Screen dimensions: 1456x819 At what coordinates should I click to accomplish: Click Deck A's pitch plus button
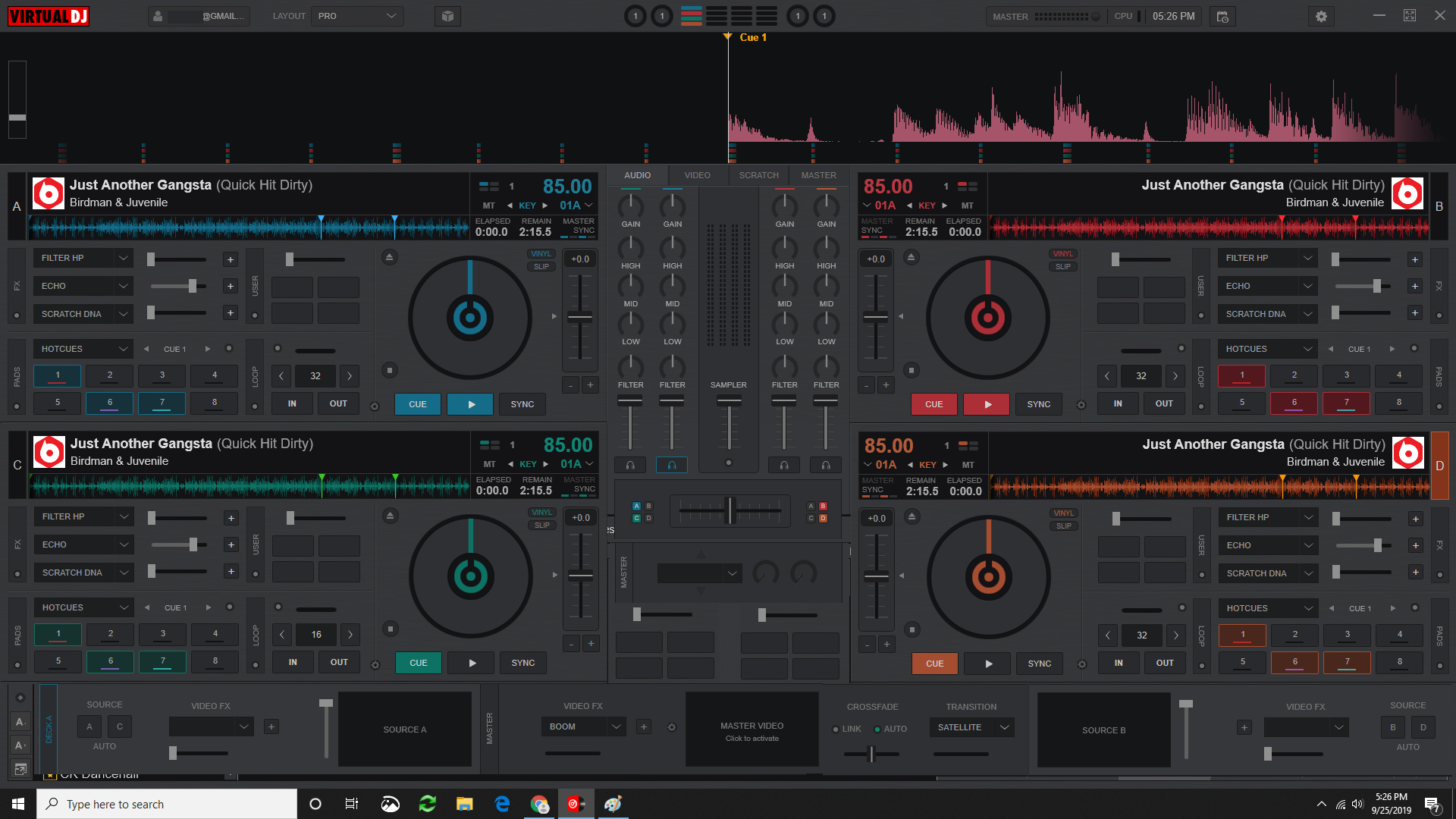click(x=590, y=384)
